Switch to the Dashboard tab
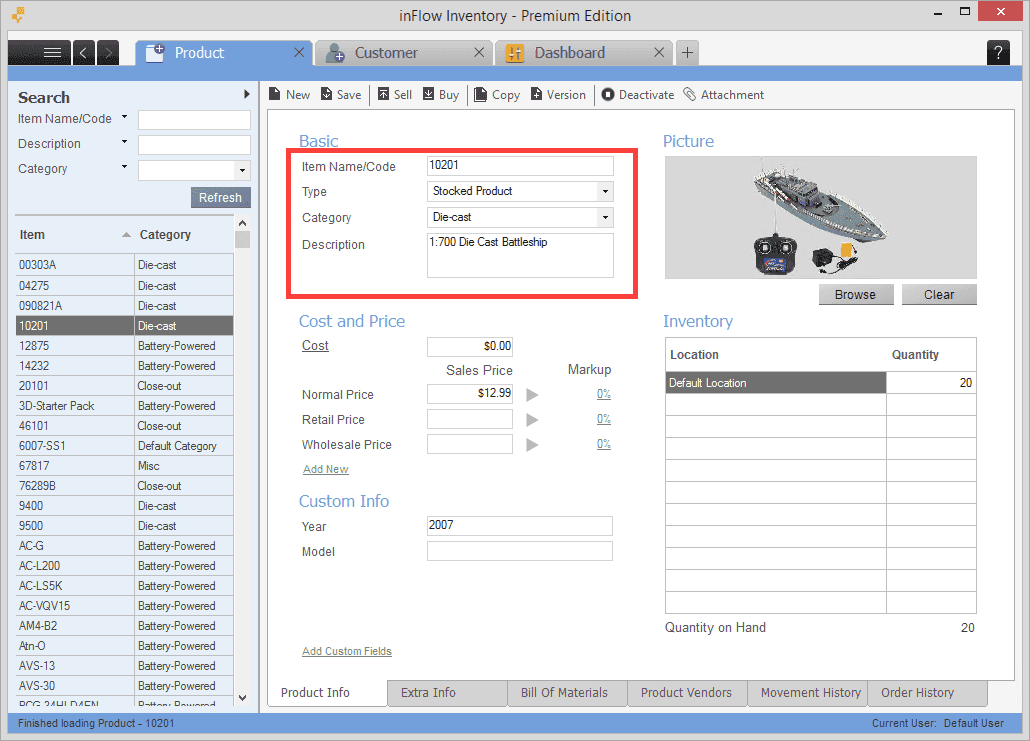This screenshot has width=1030, height=741. [569, 52]
